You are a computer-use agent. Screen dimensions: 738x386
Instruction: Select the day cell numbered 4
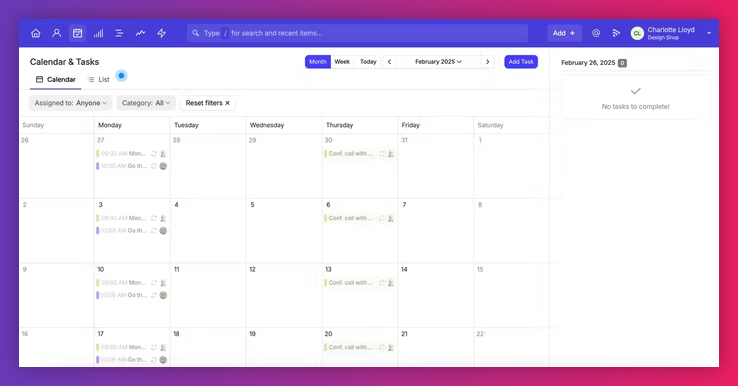(x=208, y=231)
